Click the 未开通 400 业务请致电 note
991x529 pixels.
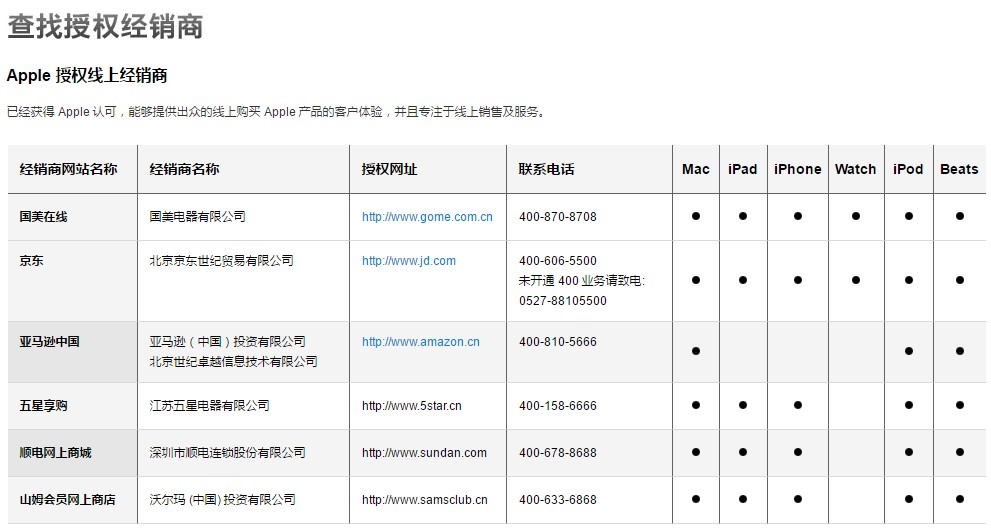(582, 281)
